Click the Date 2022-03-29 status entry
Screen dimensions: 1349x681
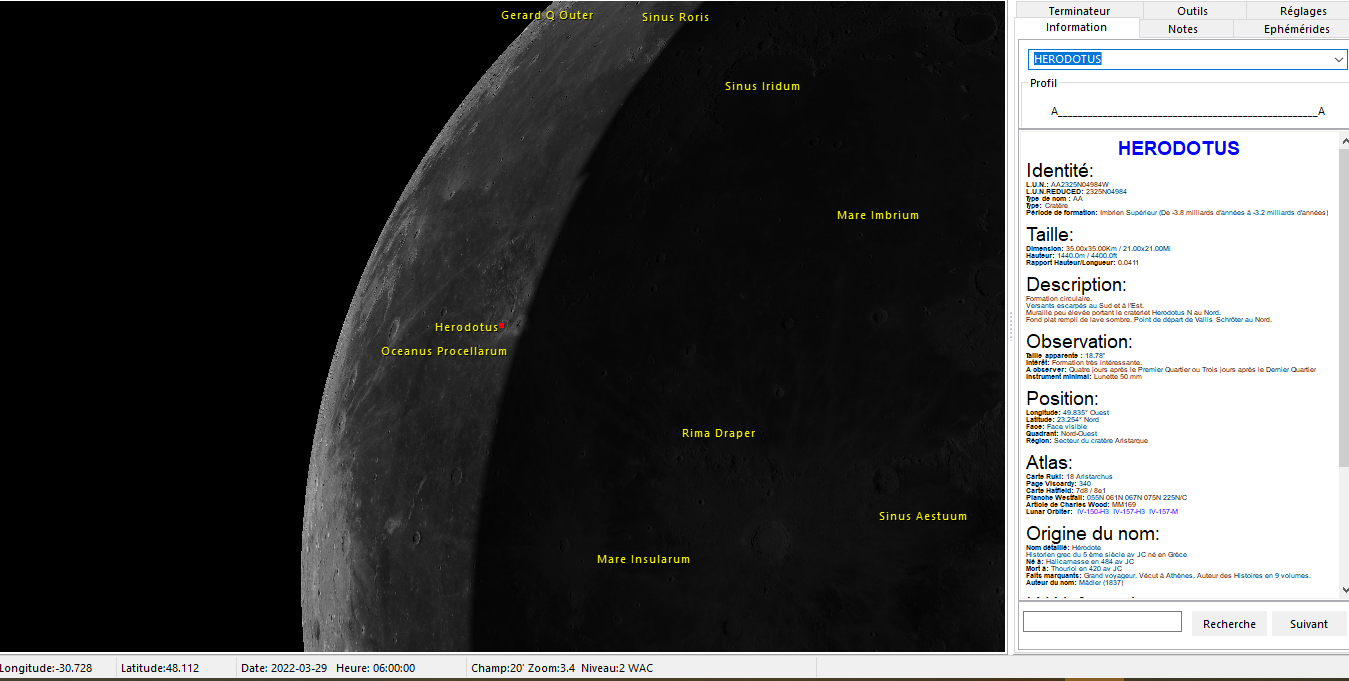(283, 668)
